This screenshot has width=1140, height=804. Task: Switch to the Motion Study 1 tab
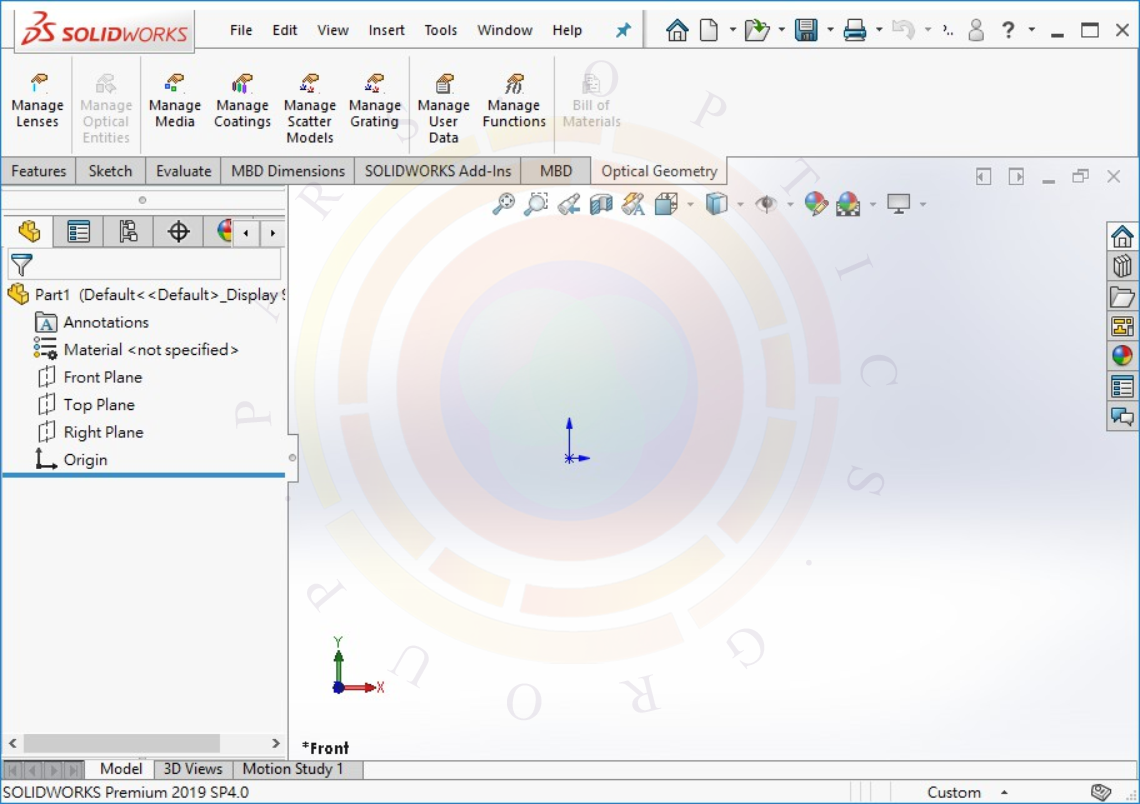292,768
